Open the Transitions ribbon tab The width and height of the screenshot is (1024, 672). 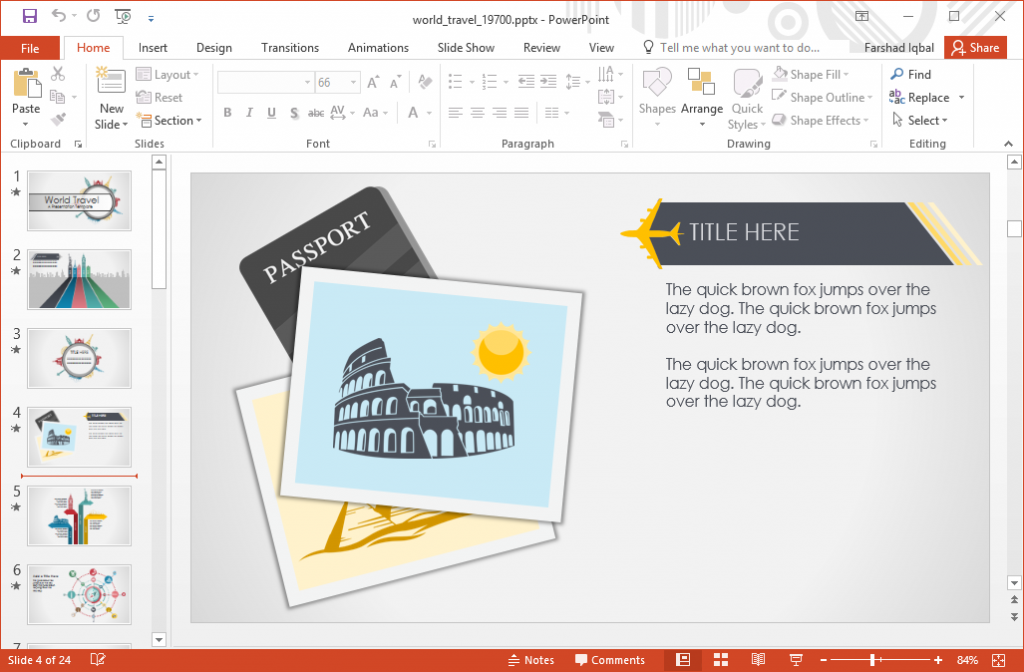coord(290,47)
